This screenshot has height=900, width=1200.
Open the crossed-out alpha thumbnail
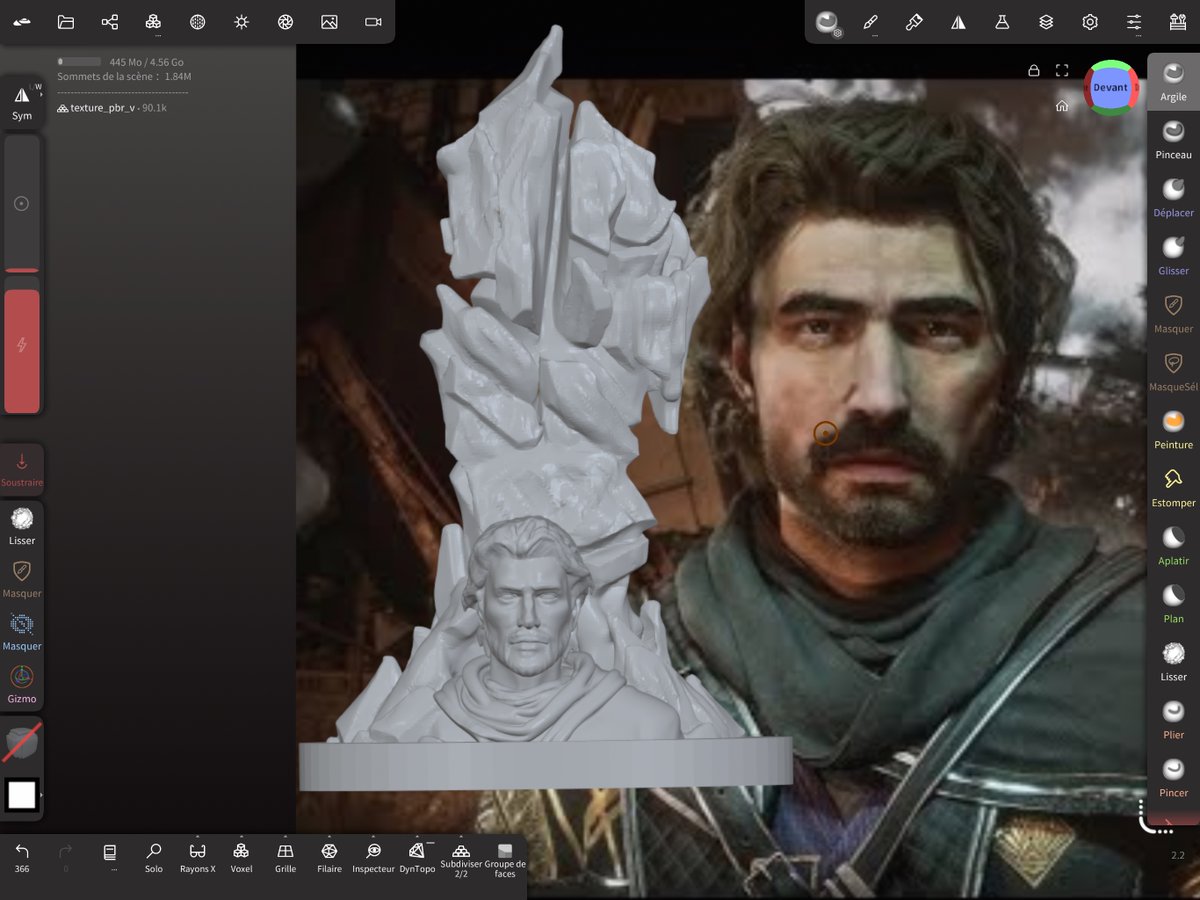point(22,742)
